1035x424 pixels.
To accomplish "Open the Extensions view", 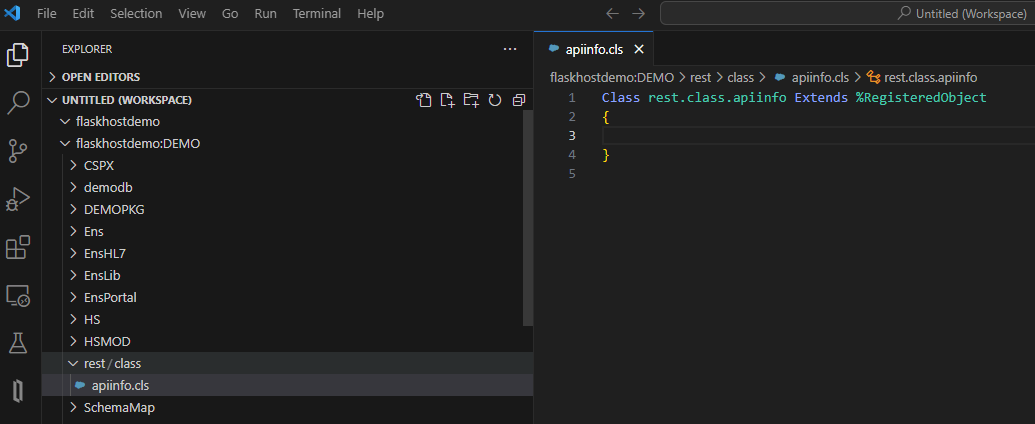I will [18, 247].
